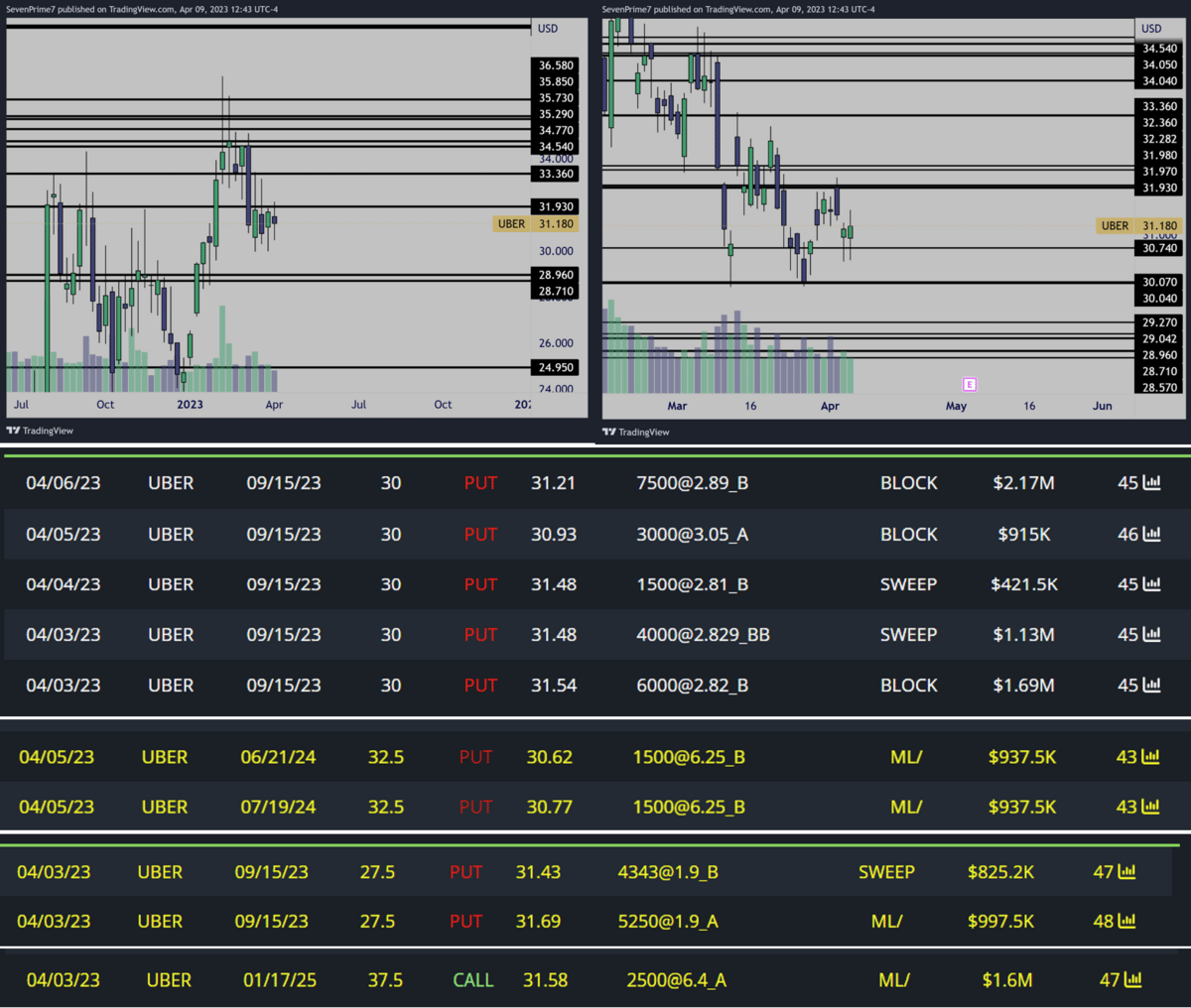The image size is (1191, 1008).
Task: Open chart icon for the $1.6M call row
Action: (1132, 980)
